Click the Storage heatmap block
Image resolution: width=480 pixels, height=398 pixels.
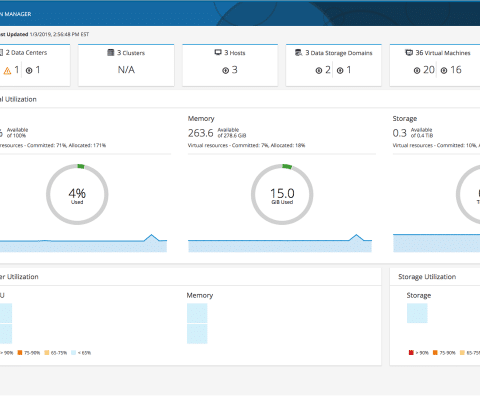tap(417, 313)
